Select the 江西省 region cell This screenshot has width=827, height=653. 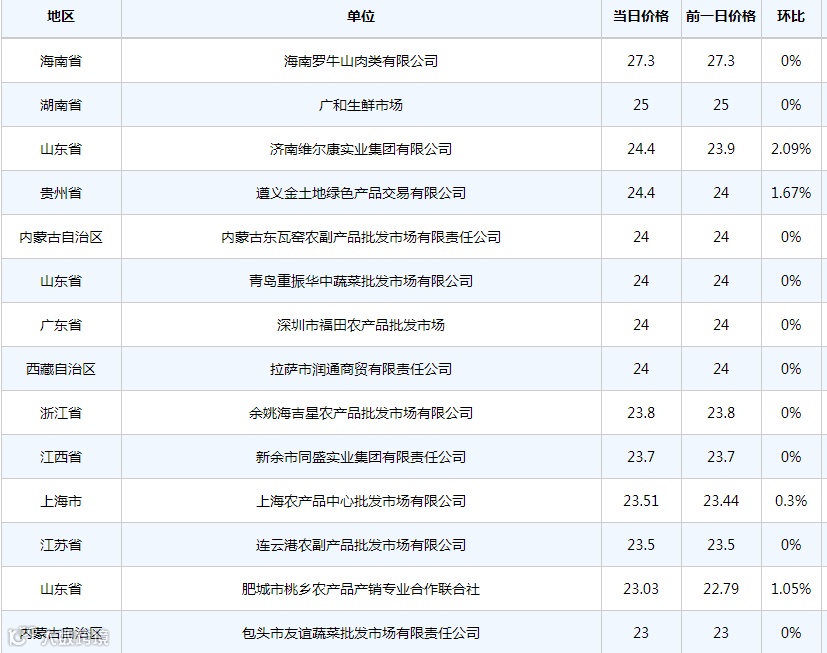click(x=61, y=457)
